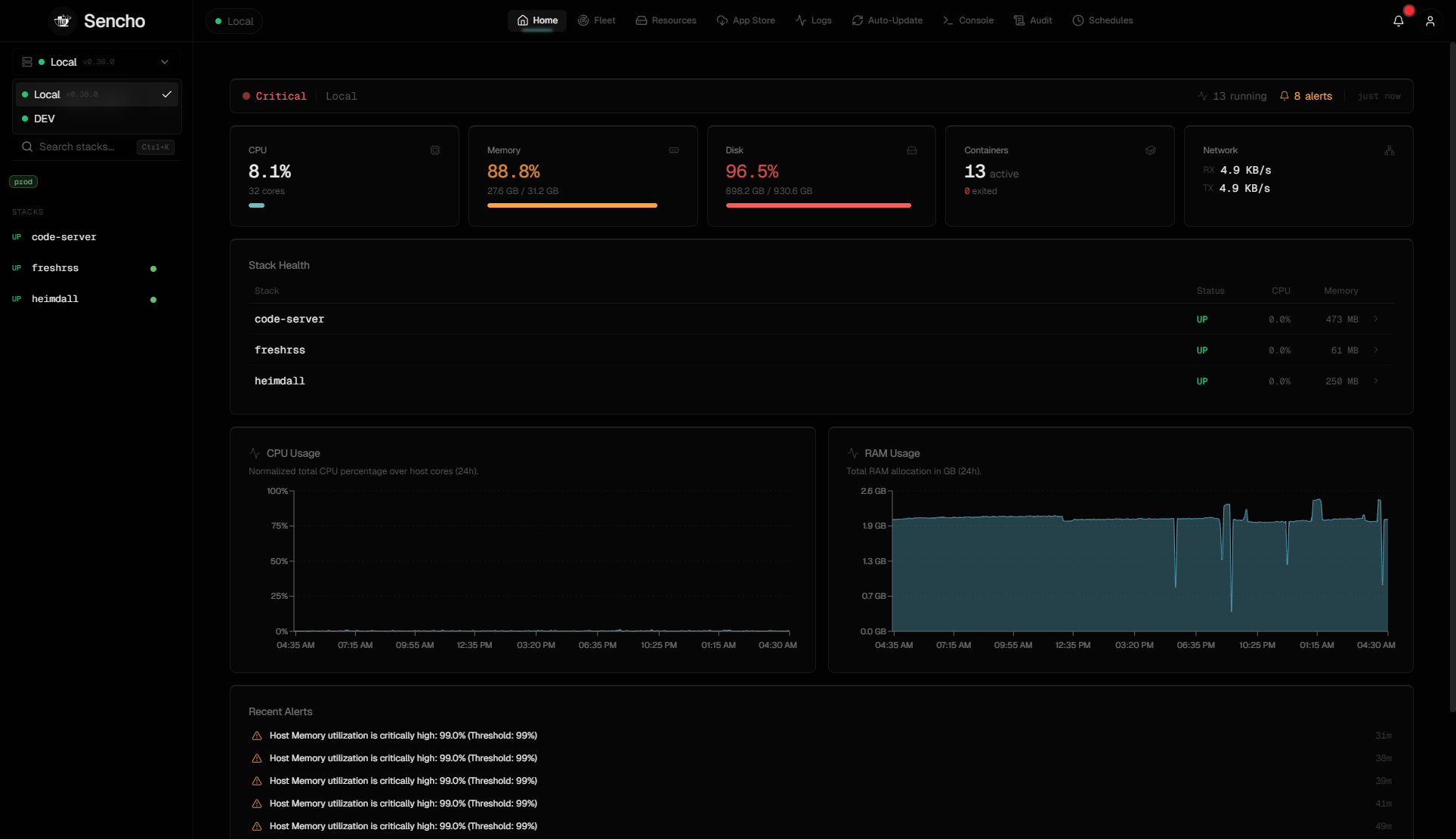
Task: Open the user account icon
Action: click(x=1430, y=21)
